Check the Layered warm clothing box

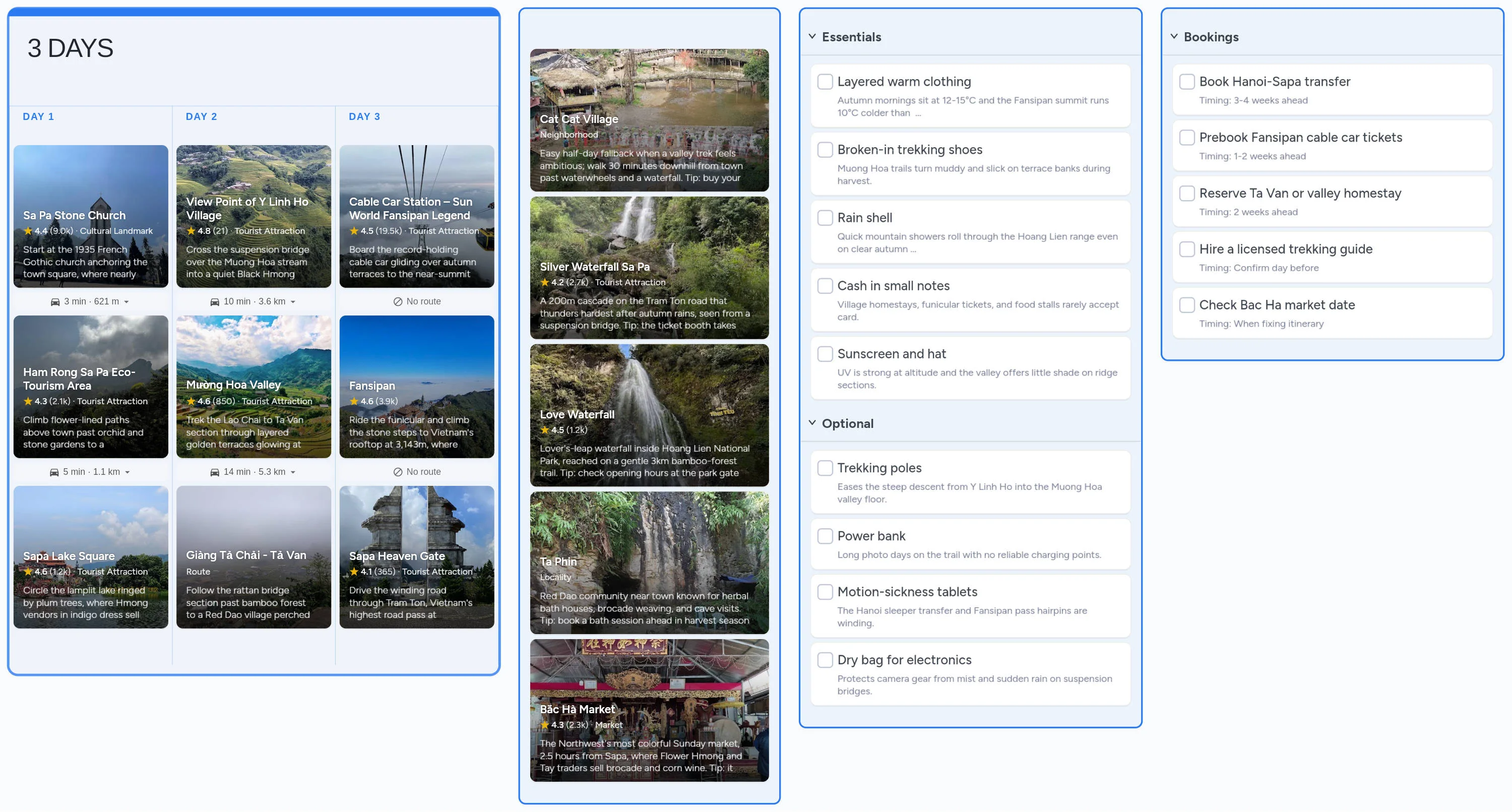(825, 82)
